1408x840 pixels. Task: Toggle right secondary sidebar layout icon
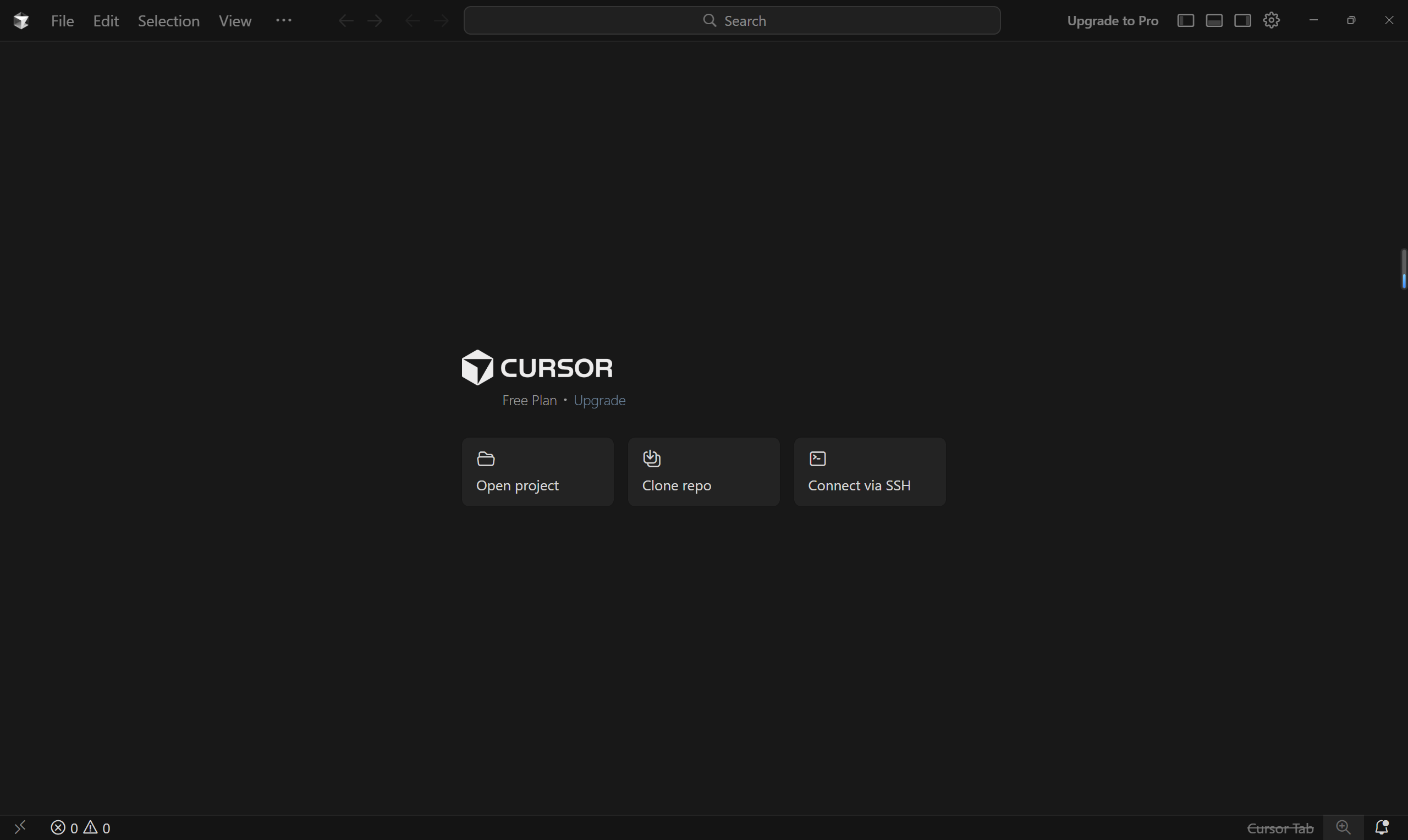pos(1242,20)
